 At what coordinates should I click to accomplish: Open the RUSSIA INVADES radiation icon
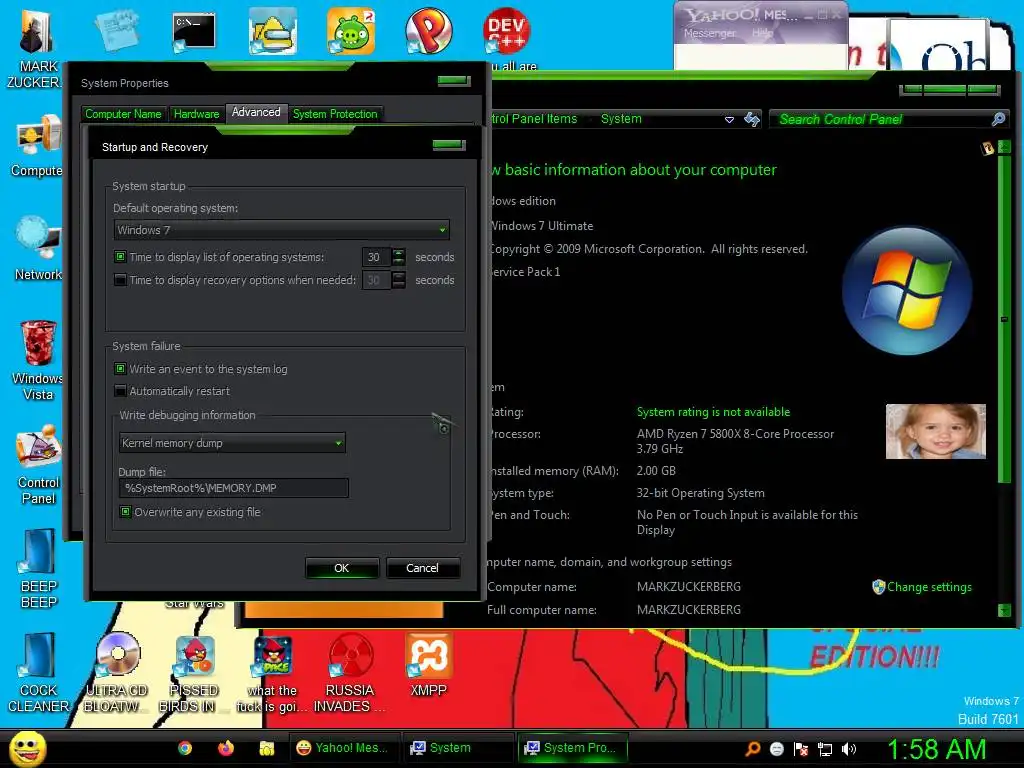click(350, 672)
